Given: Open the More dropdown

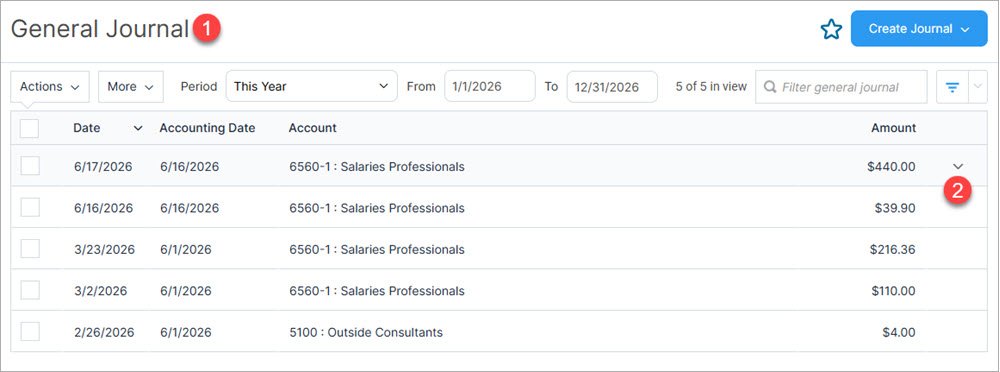Looking at the screenshot, I should 131,87.
